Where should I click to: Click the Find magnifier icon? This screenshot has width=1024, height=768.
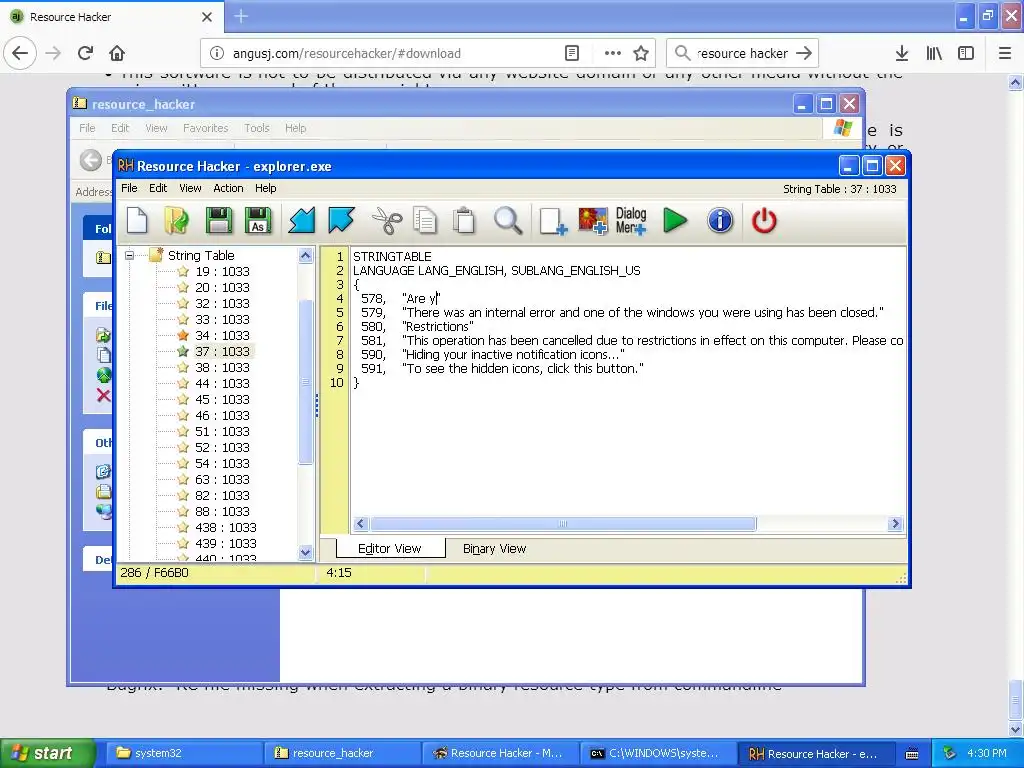[507, 221]
